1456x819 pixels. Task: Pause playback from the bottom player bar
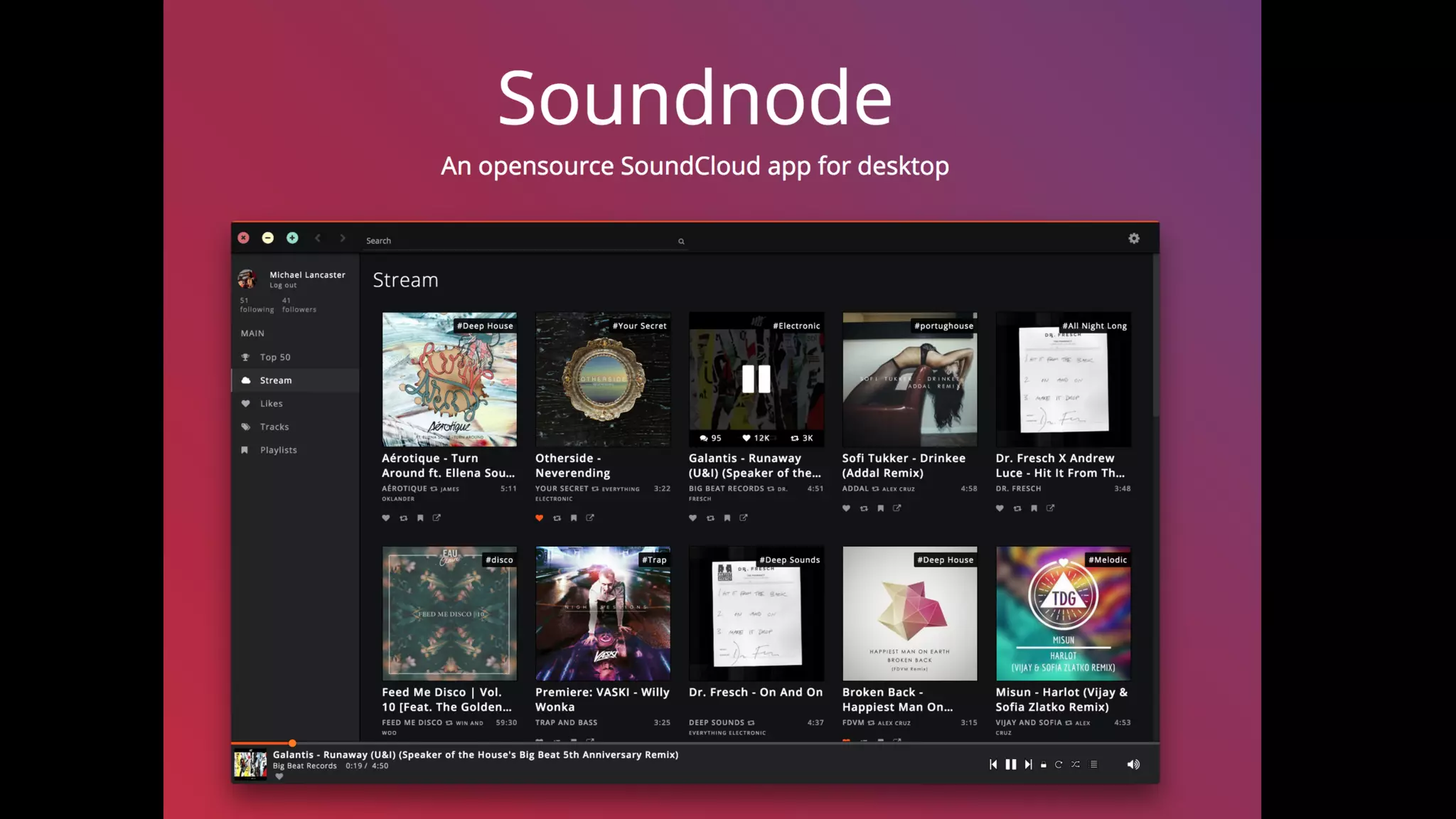pyautogui.click(x=1010, y=764)
